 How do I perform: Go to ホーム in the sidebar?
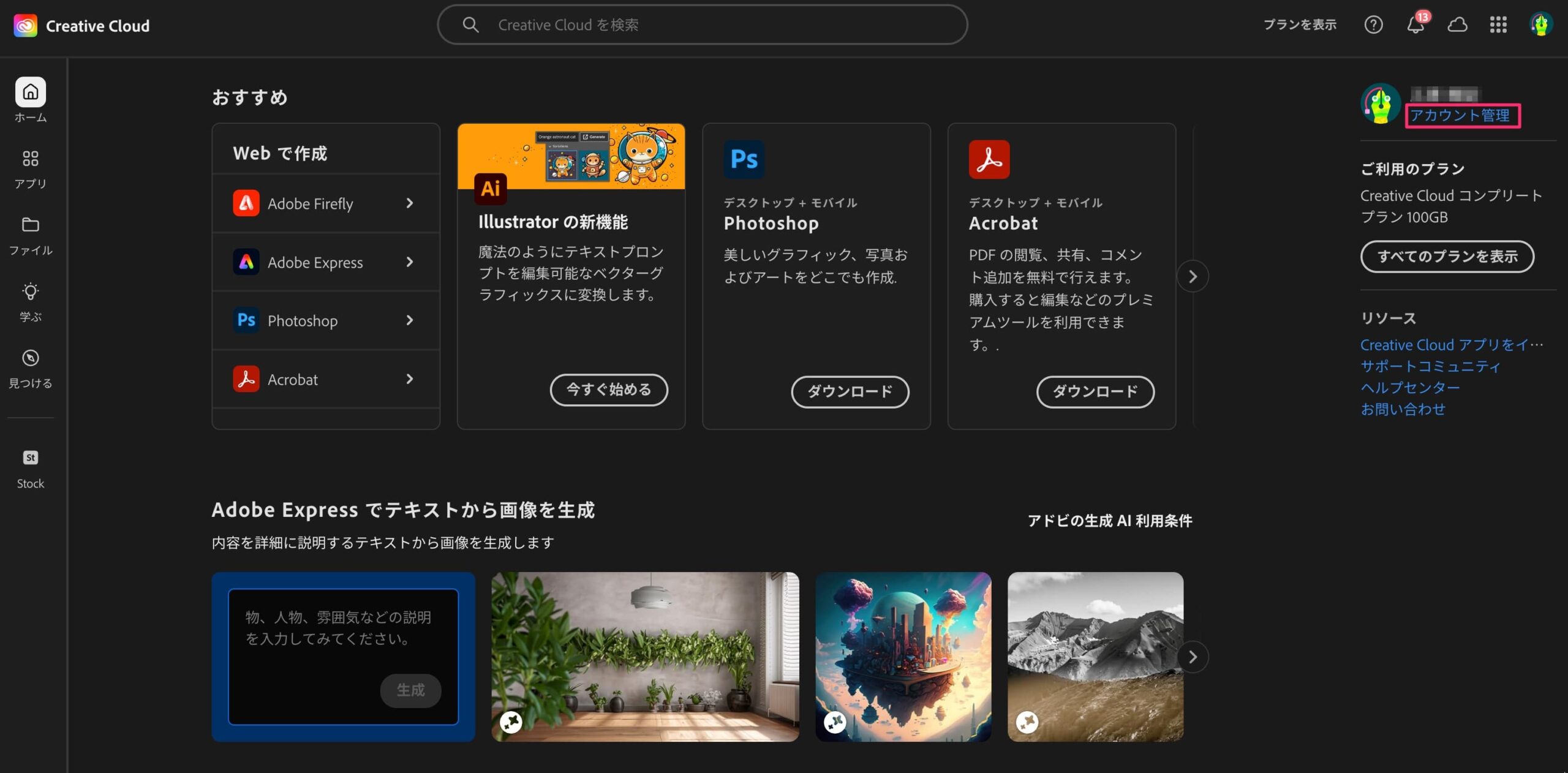(x=30, y=100)
